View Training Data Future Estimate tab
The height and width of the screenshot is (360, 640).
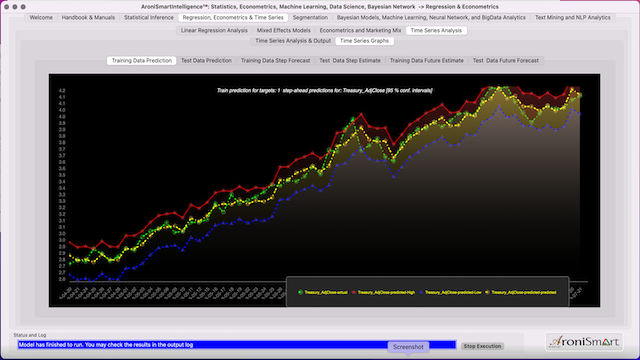(x=427, y=60)
